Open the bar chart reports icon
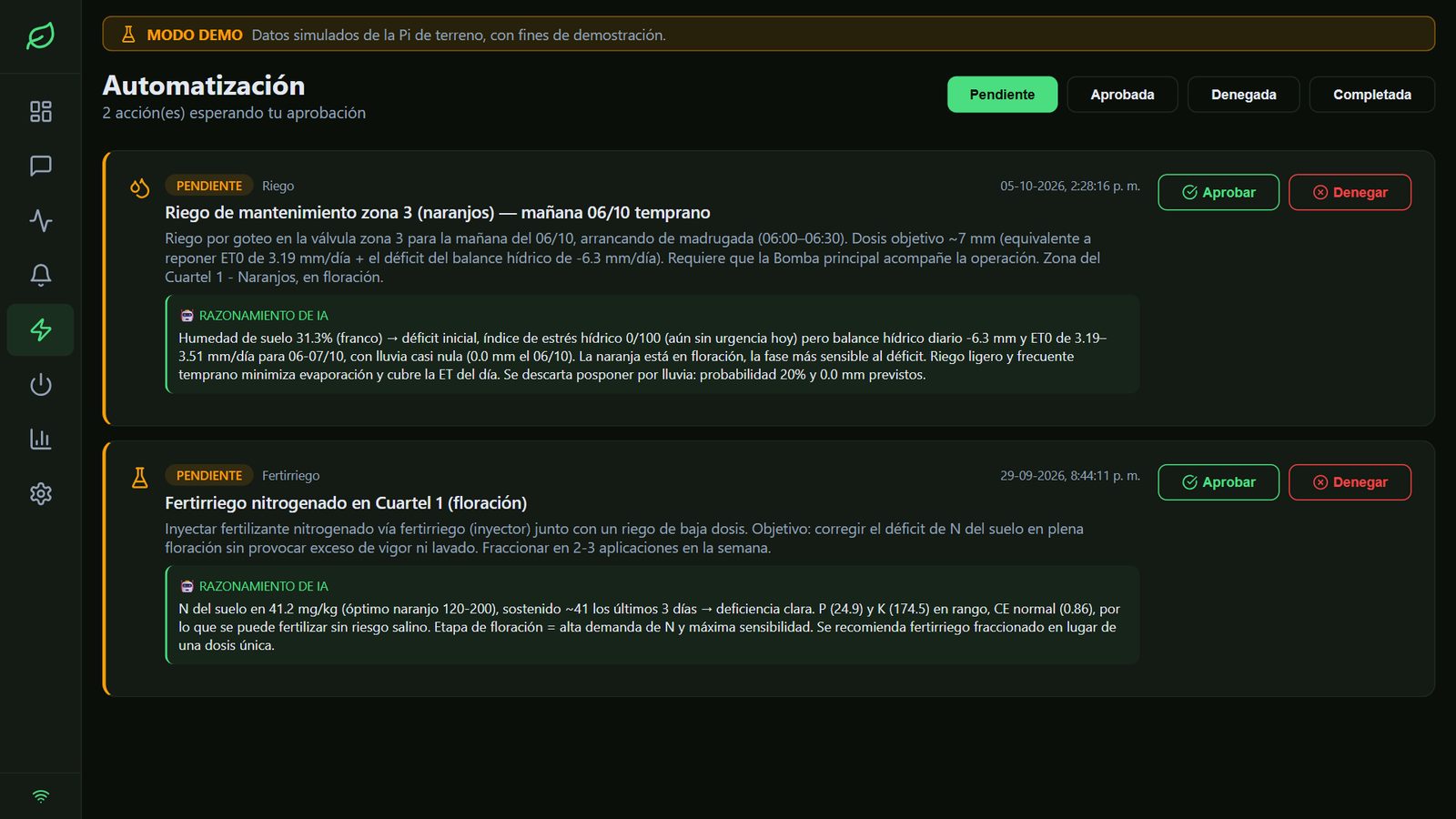Screen dimensions: 1456x819 pos(40,439)
